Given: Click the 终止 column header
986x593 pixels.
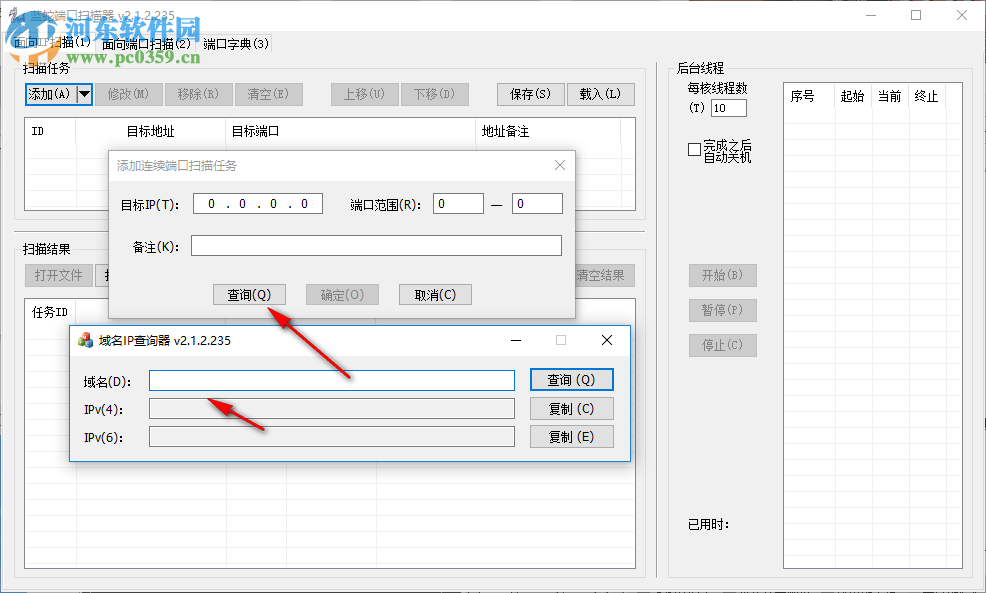Looking at the screenshot, I should (x=926, y=96).
